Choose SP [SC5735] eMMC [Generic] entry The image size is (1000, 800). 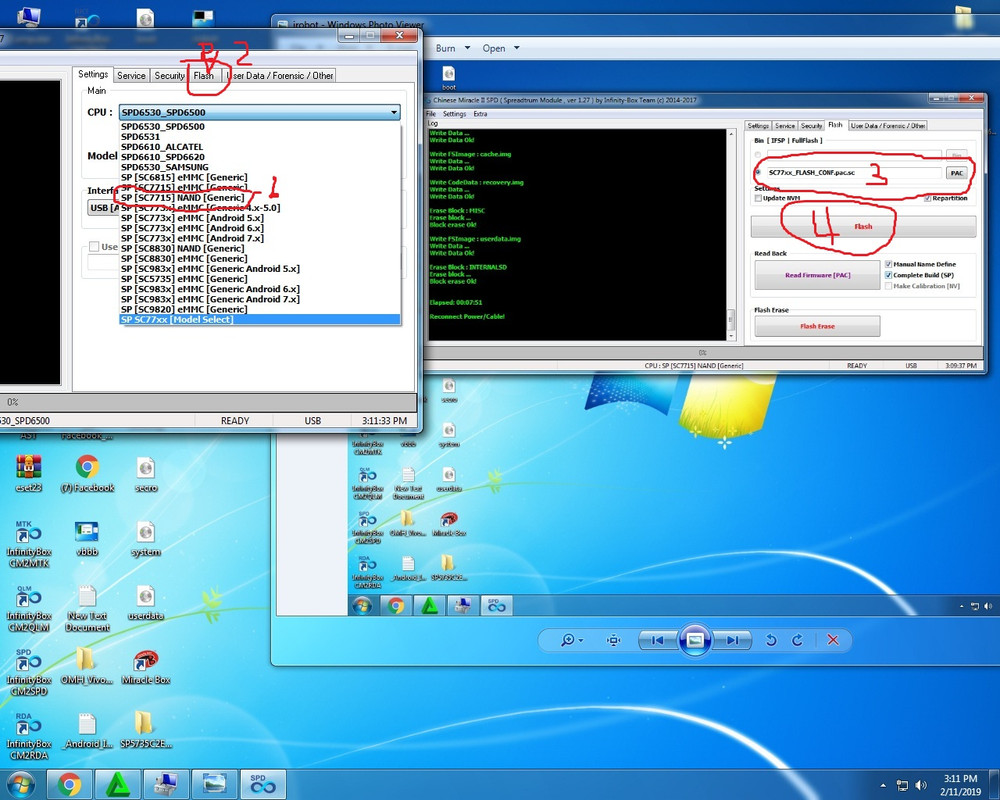coord(260,279)
